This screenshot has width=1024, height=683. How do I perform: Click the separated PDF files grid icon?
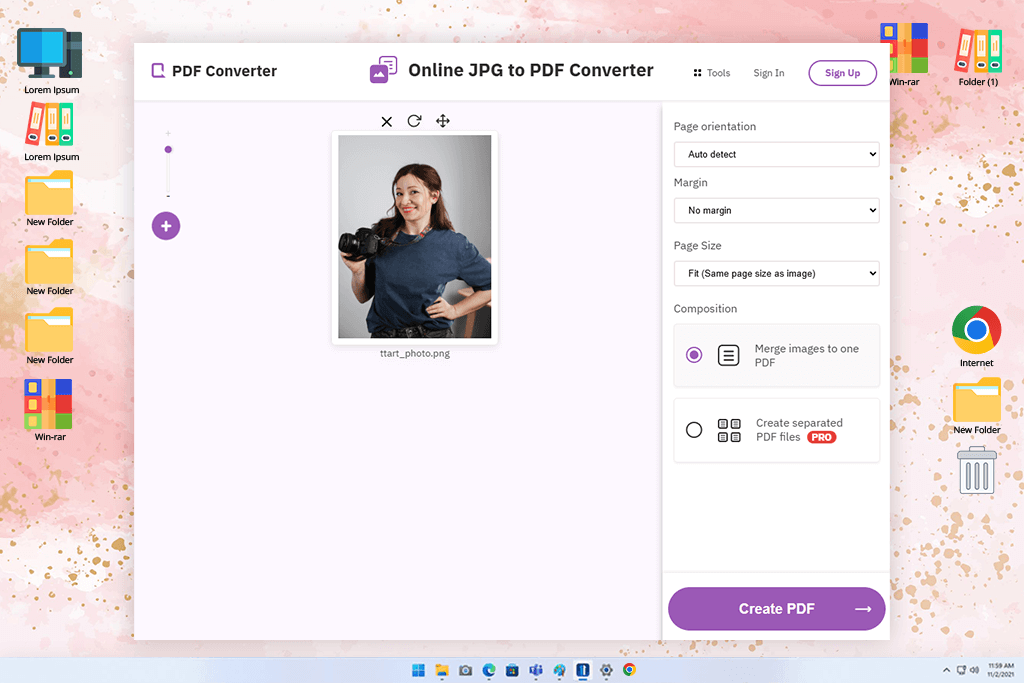(x=729, y=430)
